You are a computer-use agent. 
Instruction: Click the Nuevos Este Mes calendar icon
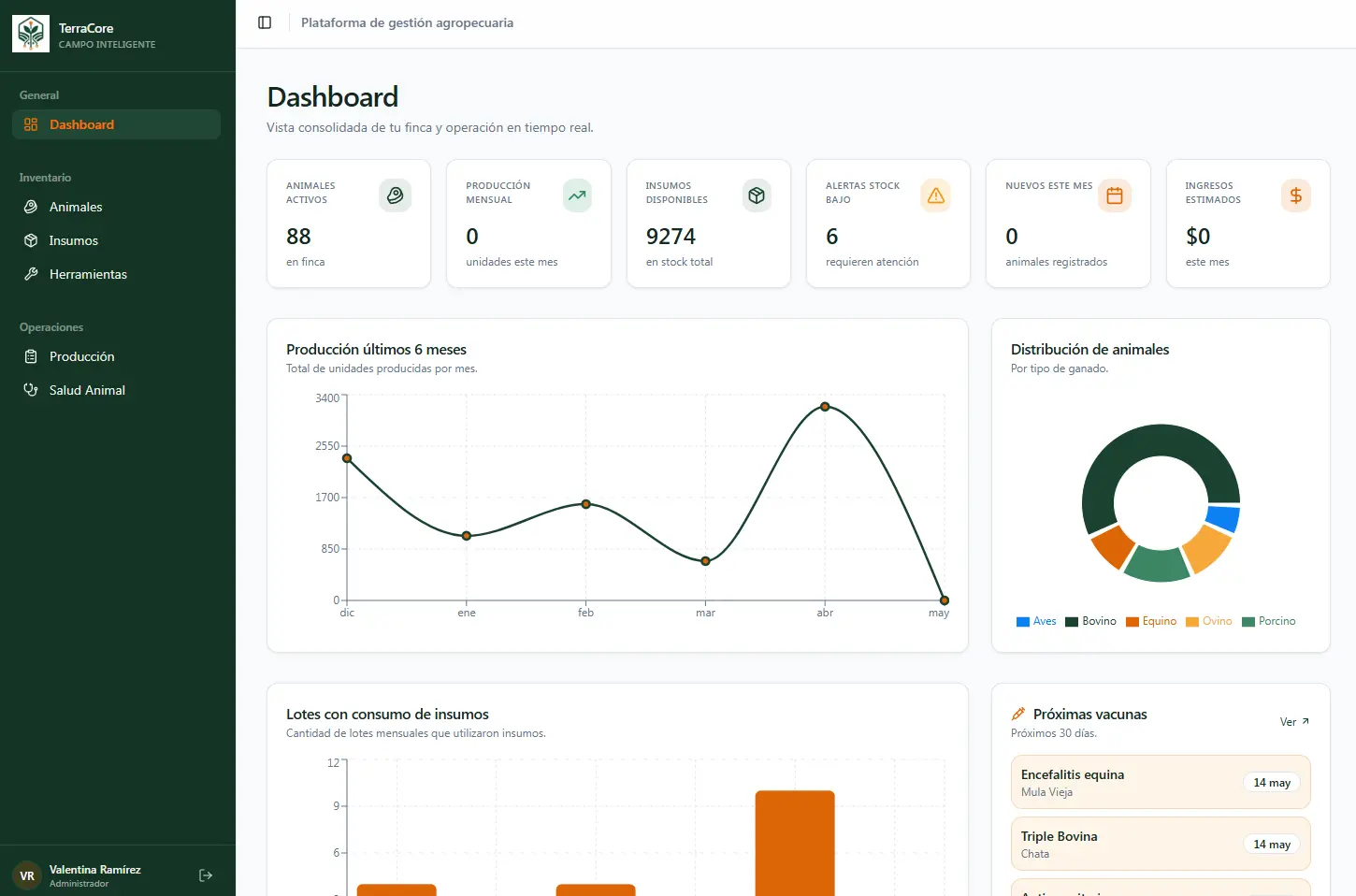[1115, 195]
